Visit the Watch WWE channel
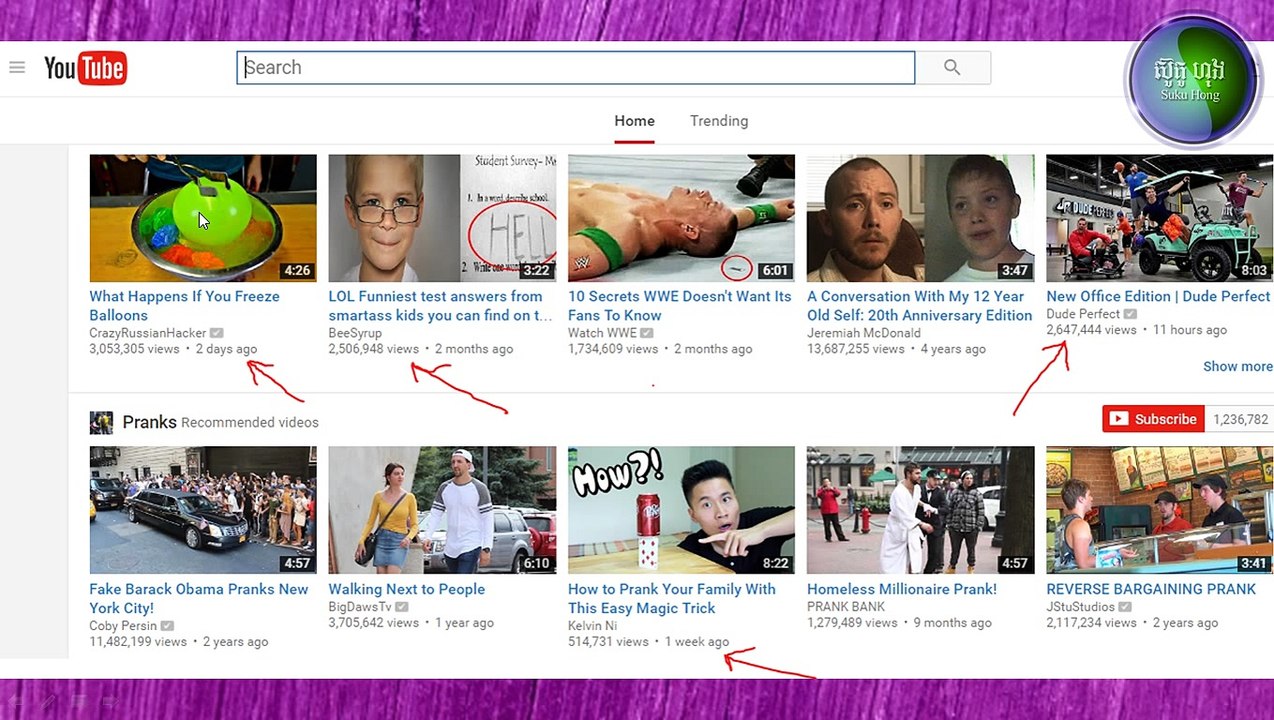Screen dimensions: 1274x720 coord(602,333)
